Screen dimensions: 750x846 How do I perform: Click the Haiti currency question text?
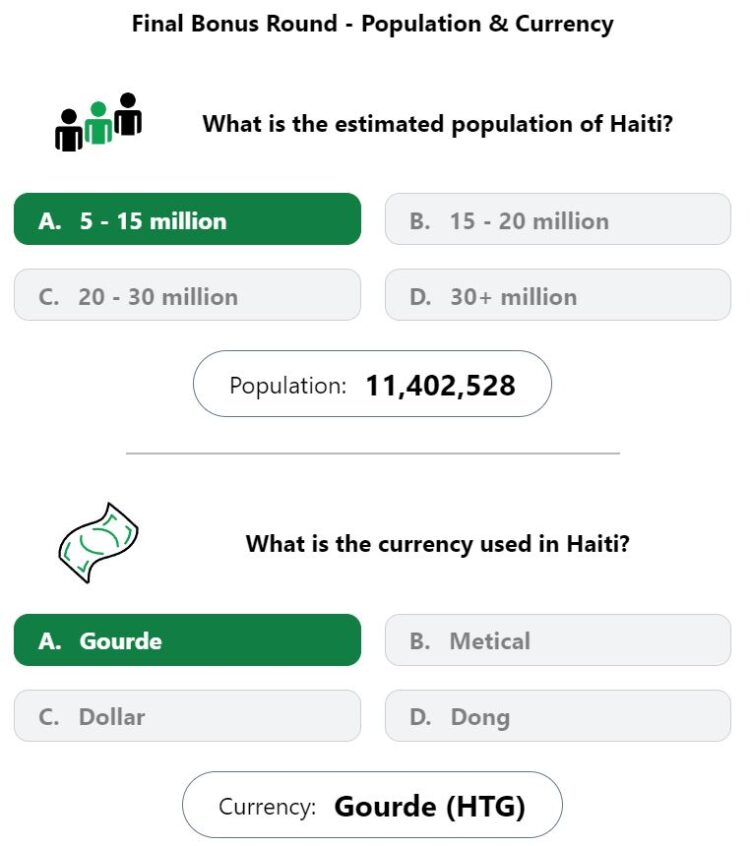(438, 544)
